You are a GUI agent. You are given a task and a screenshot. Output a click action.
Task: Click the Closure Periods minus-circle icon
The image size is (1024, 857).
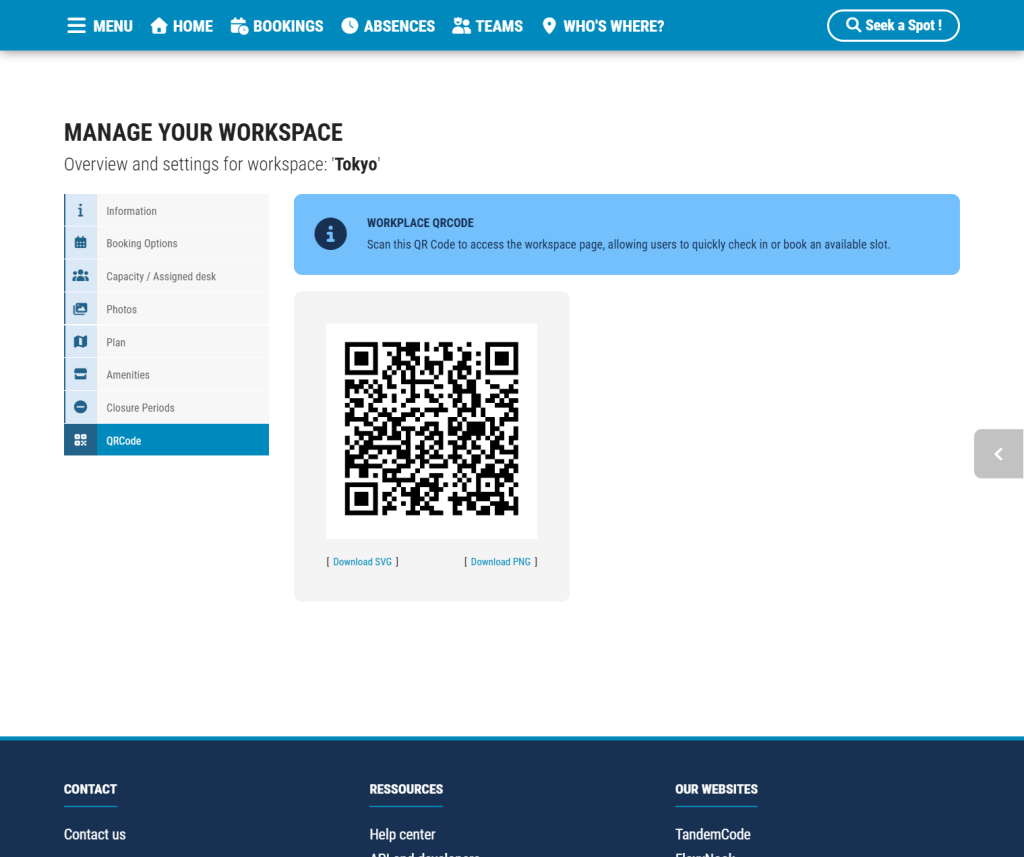80,407
